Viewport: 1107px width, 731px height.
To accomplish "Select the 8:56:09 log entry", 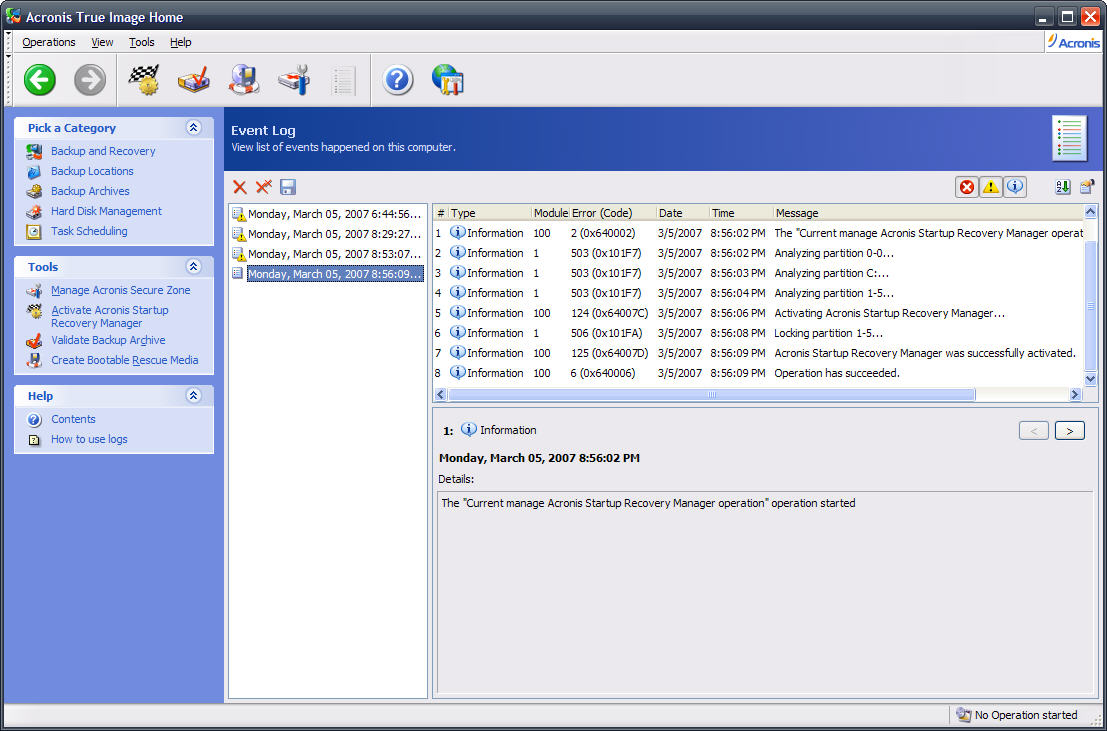I will click(328, 274).
